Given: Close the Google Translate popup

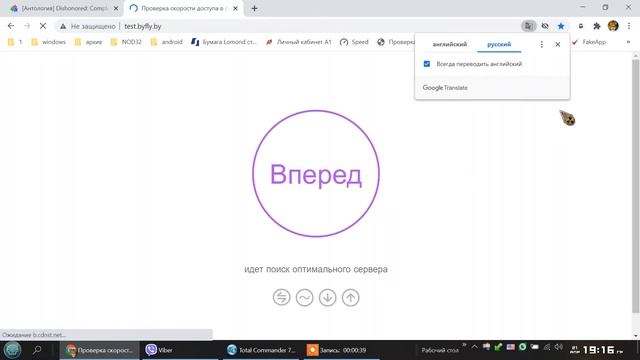Looking at the screenshot, I should pyautogui.click(x=558, y=44).
